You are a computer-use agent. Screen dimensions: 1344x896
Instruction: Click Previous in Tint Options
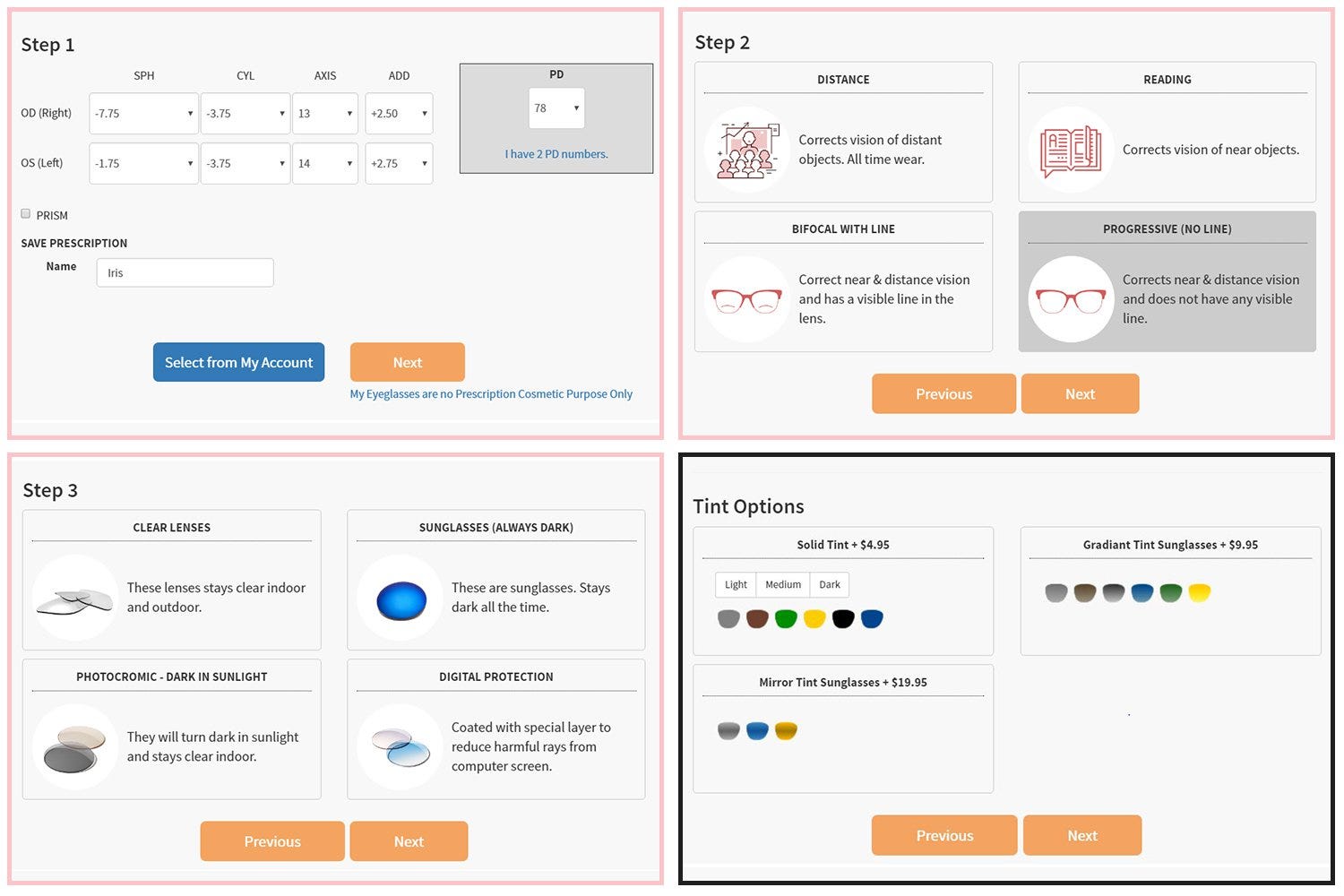[x=944, y=835]
